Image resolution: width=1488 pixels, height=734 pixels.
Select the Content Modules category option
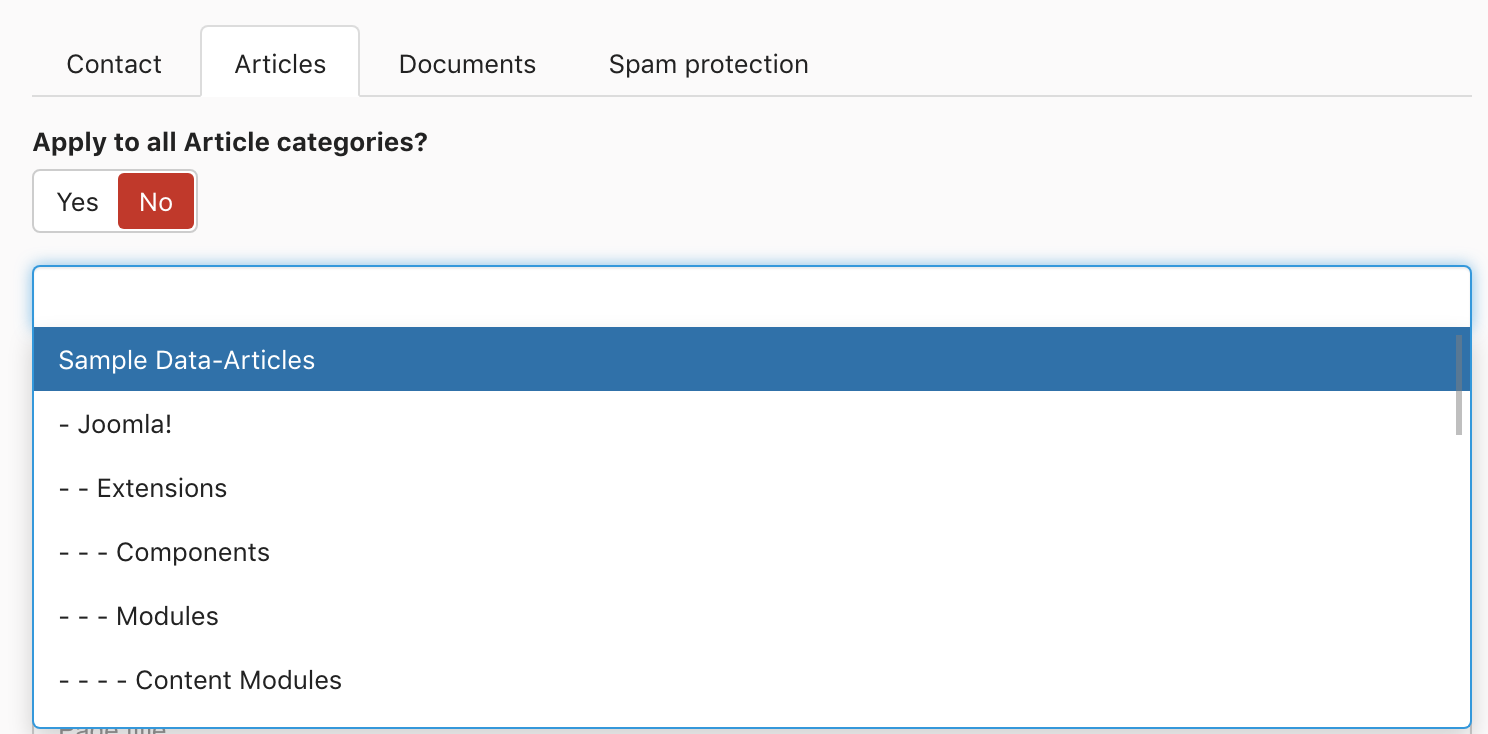(200, 680)
